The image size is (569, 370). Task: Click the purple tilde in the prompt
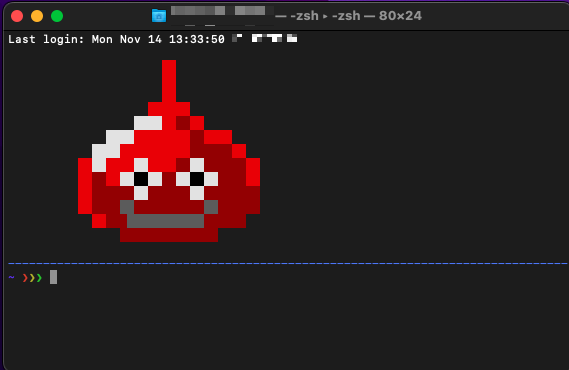coord(12,277)
